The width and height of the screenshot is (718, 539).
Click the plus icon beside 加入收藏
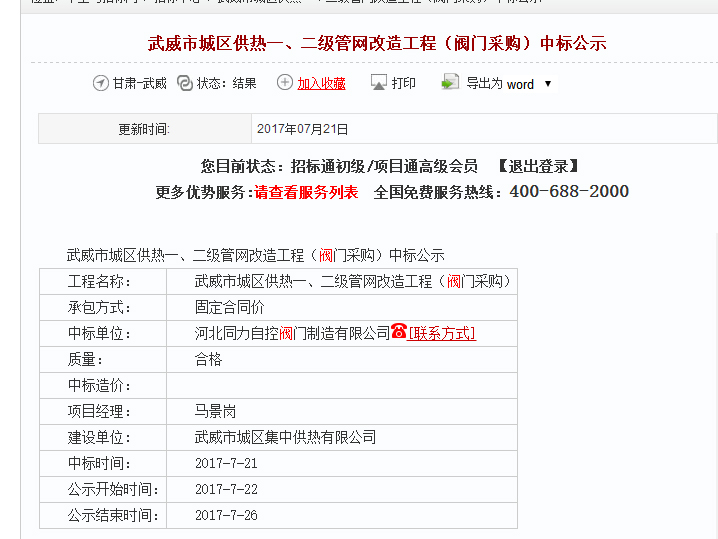point(285,83)
